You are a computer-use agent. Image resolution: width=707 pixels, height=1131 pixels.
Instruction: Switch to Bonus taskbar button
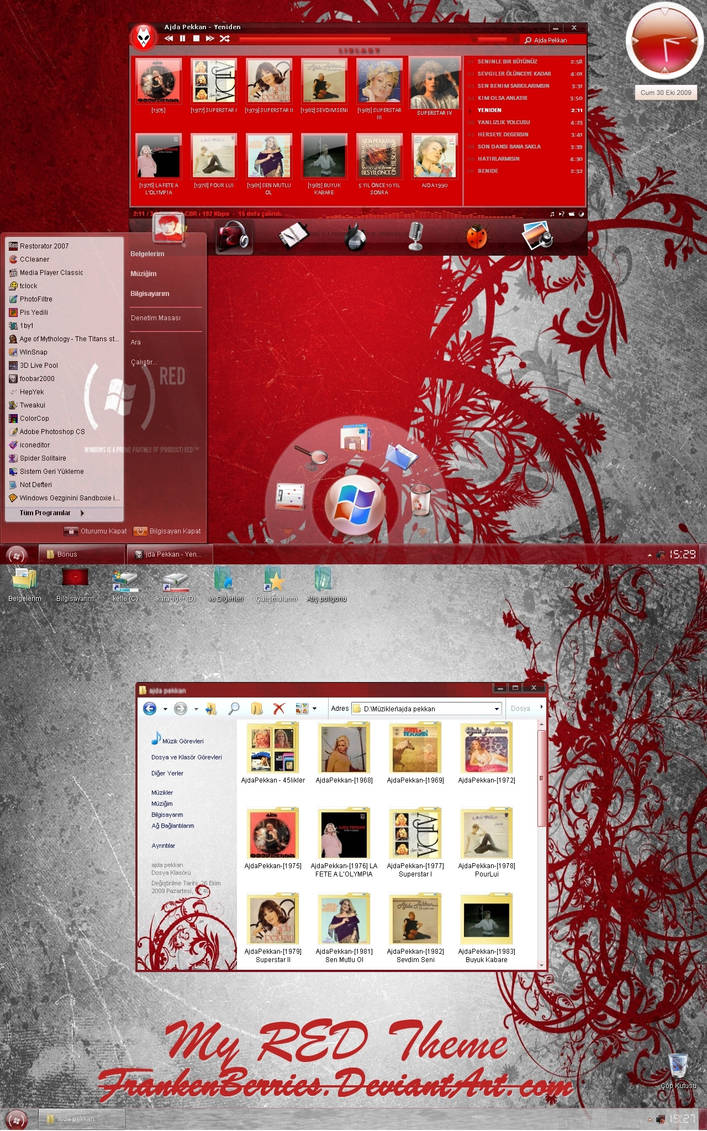[82, 555]
